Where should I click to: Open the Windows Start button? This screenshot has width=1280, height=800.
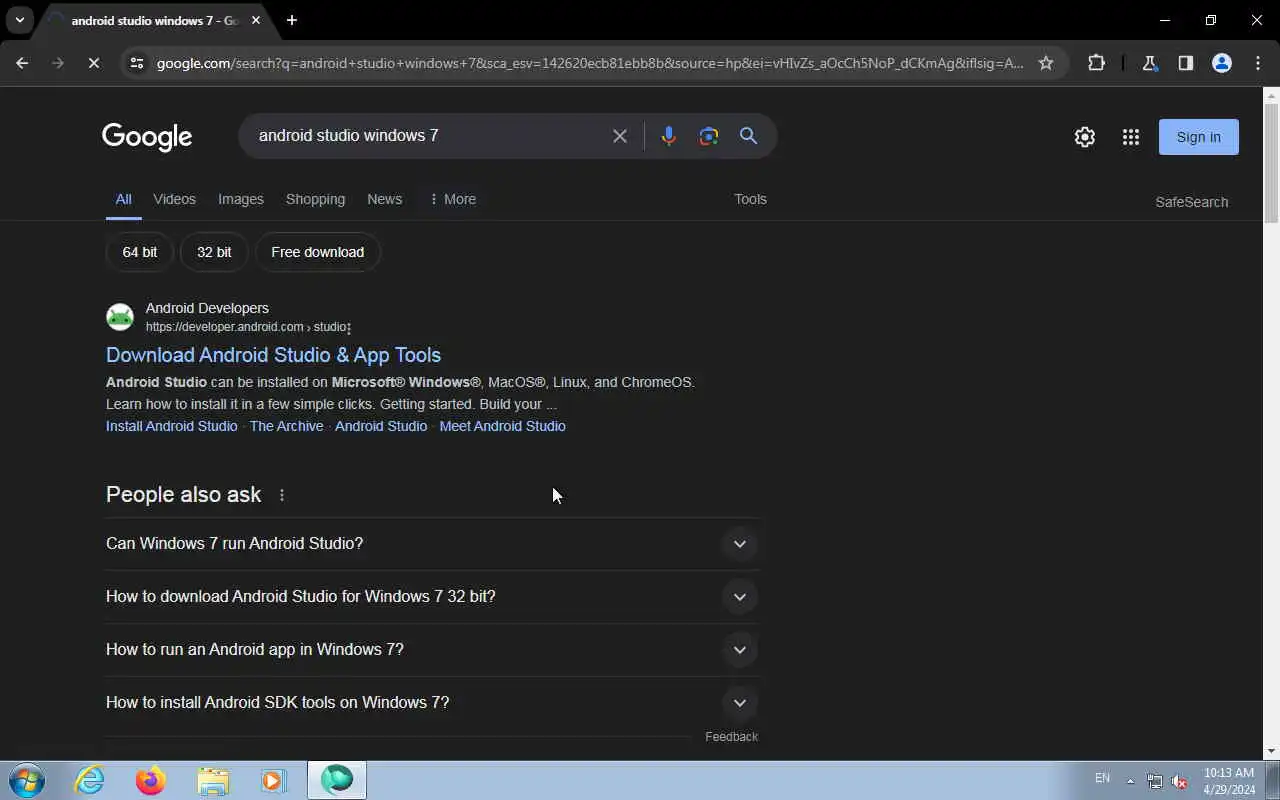(27, 780)
